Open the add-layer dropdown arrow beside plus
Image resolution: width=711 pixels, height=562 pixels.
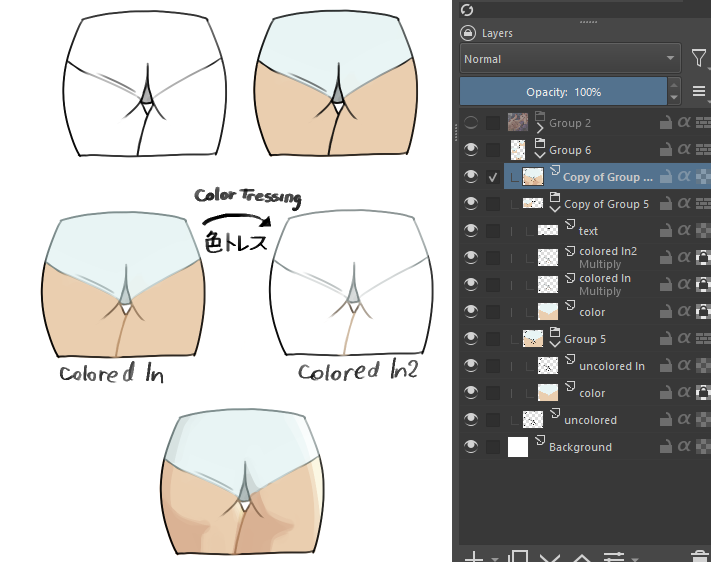[x=494, y=559]
